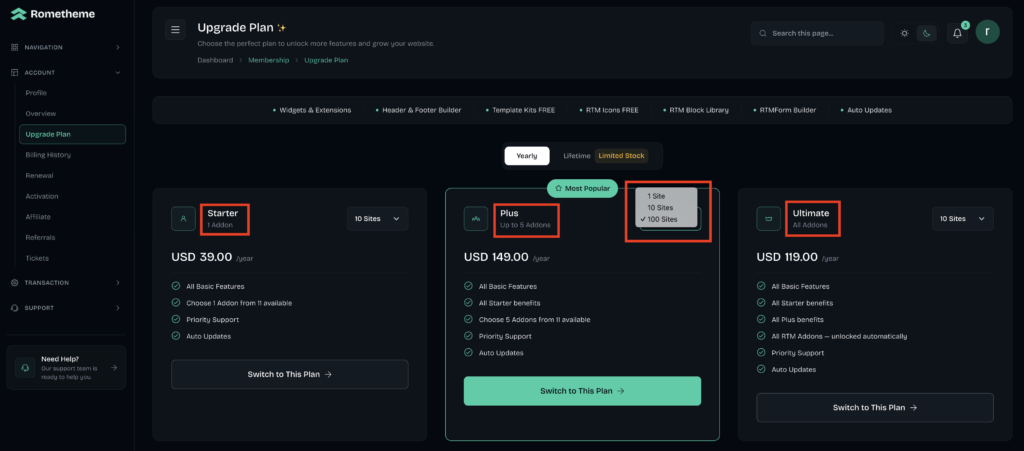1024x451 pixels.
Task: Click Need Help support card
Action: pos(66,367)
